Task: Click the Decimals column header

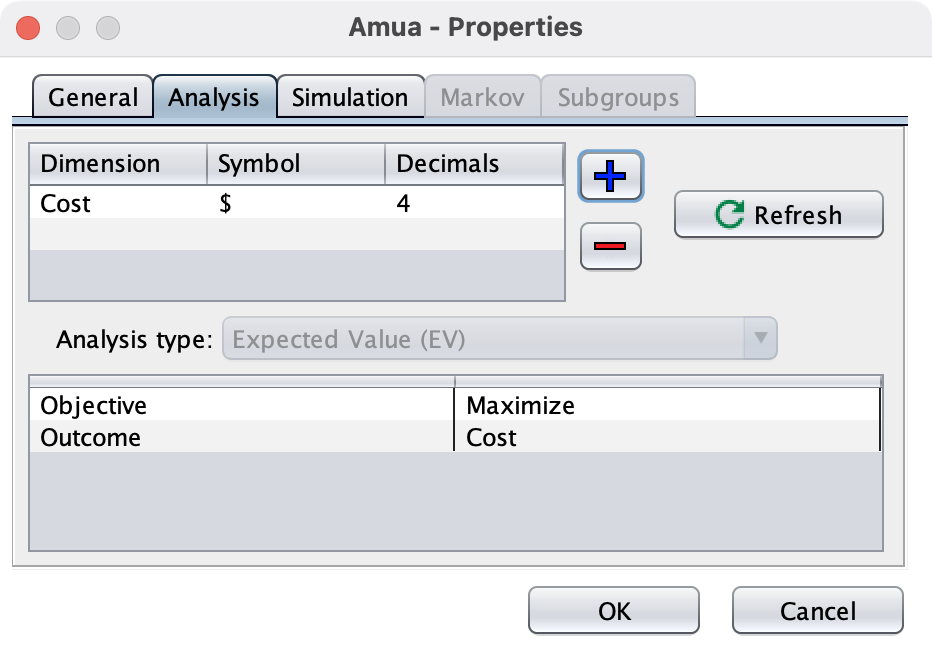Action: [473, 164]
